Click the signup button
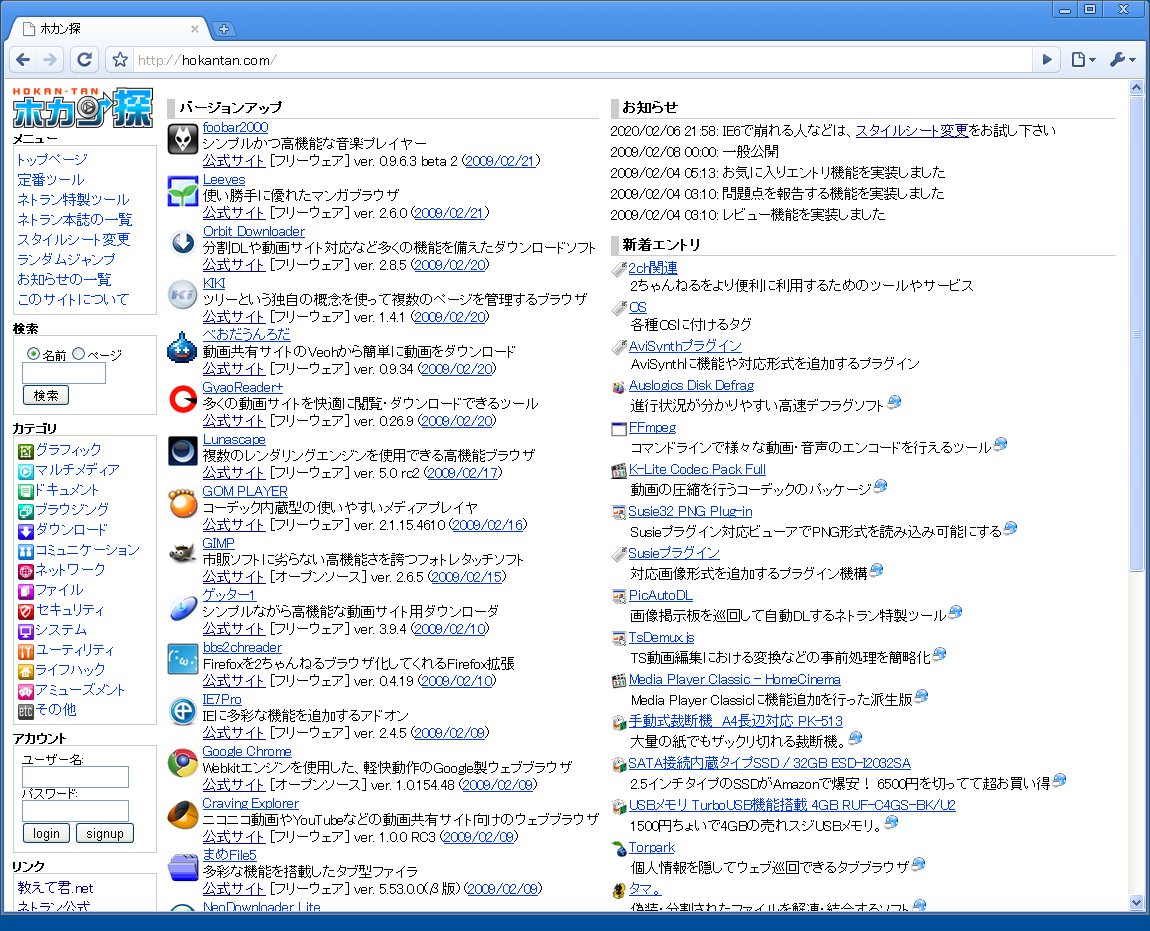Viewport: 1150px width, 931px height. (x=105, y=833)
